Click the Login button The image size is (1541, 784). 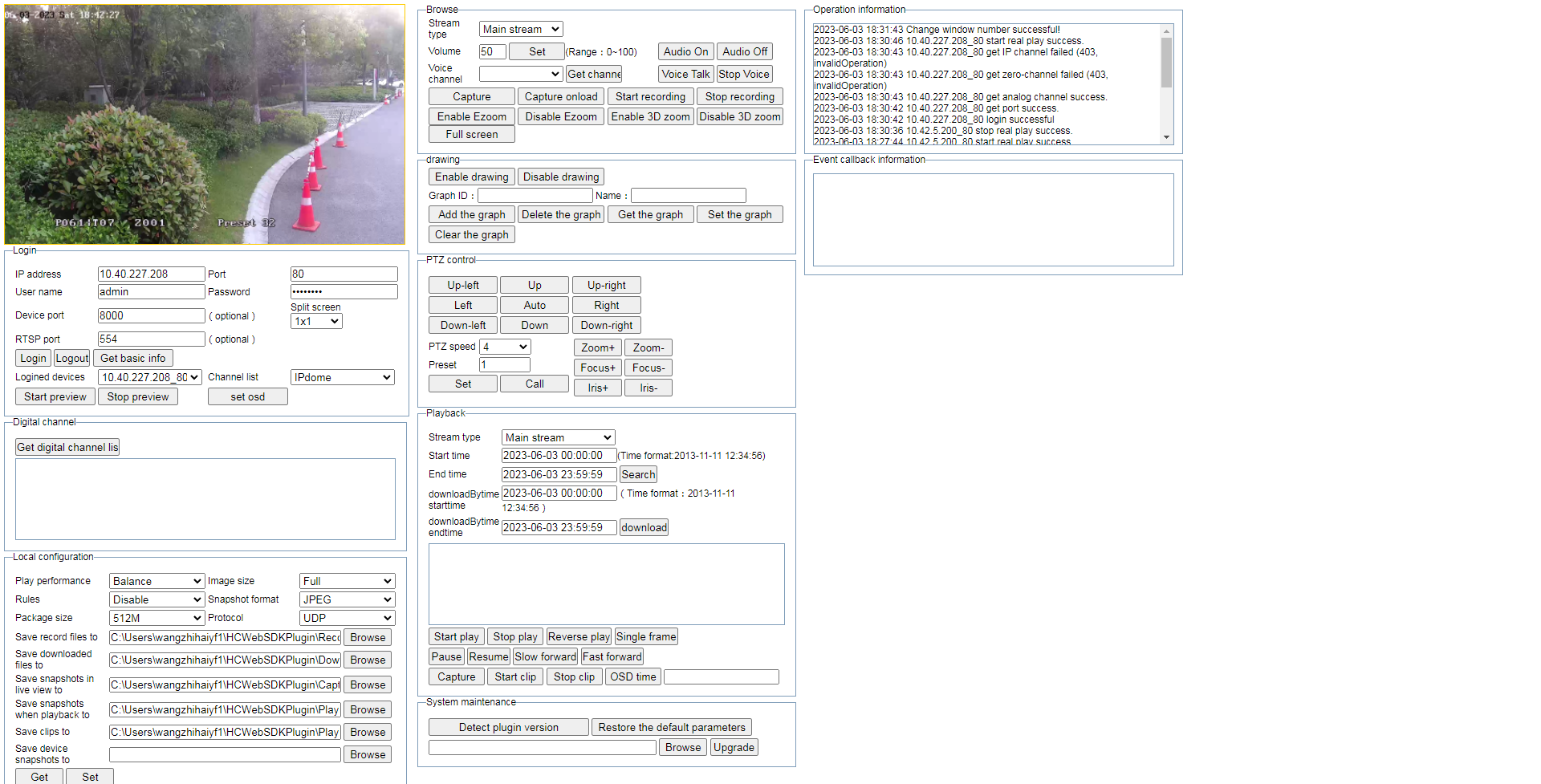(x=33, y=358)
